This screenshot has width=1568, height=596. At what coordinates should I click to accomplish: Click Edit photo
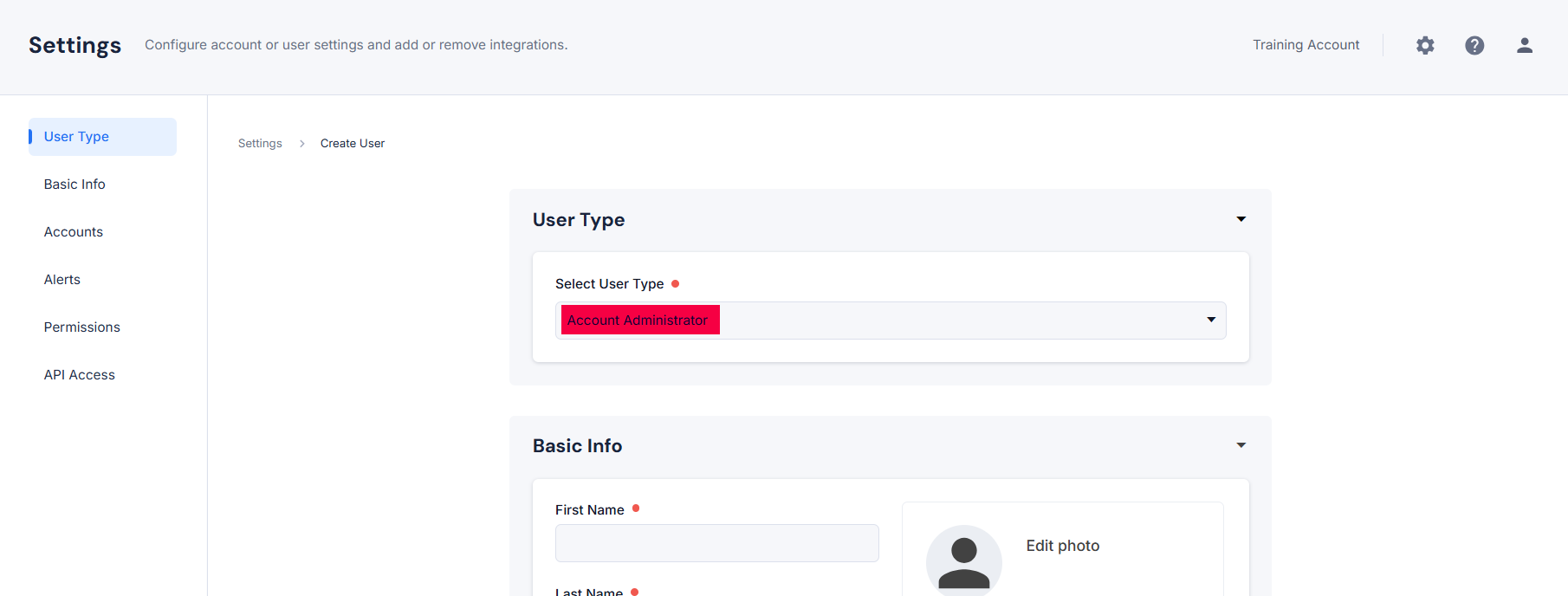pyautogui.click(x=1063, y=546)
